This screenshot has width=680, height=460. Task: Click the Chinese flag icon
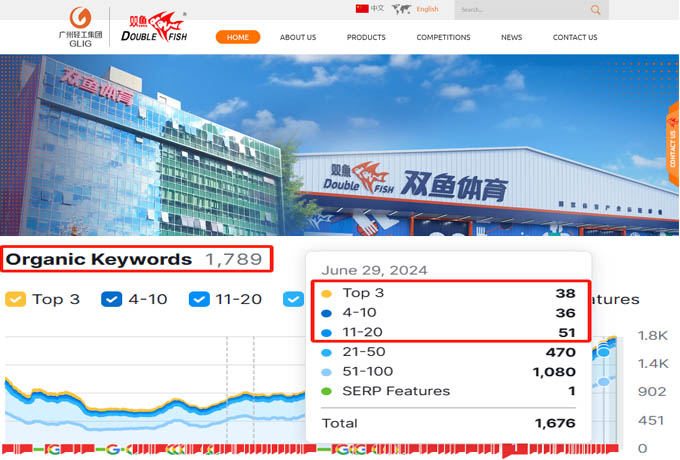tap(362, 9)
